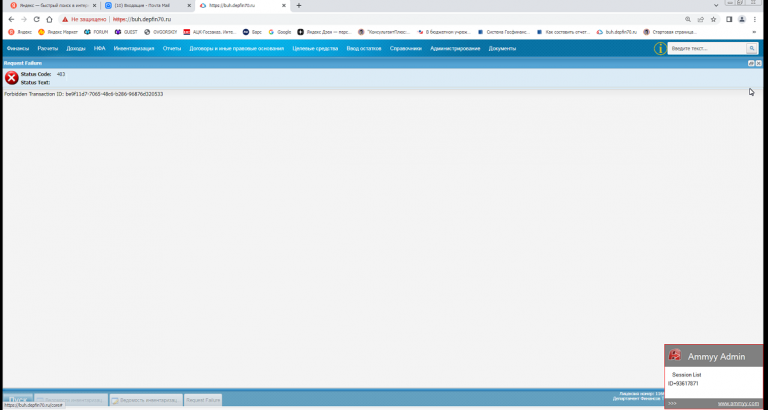Viewport: 768px width, 410px height.
Task: Open the Яндекс Дзен bookmark
Action: (x=325, y=32)
